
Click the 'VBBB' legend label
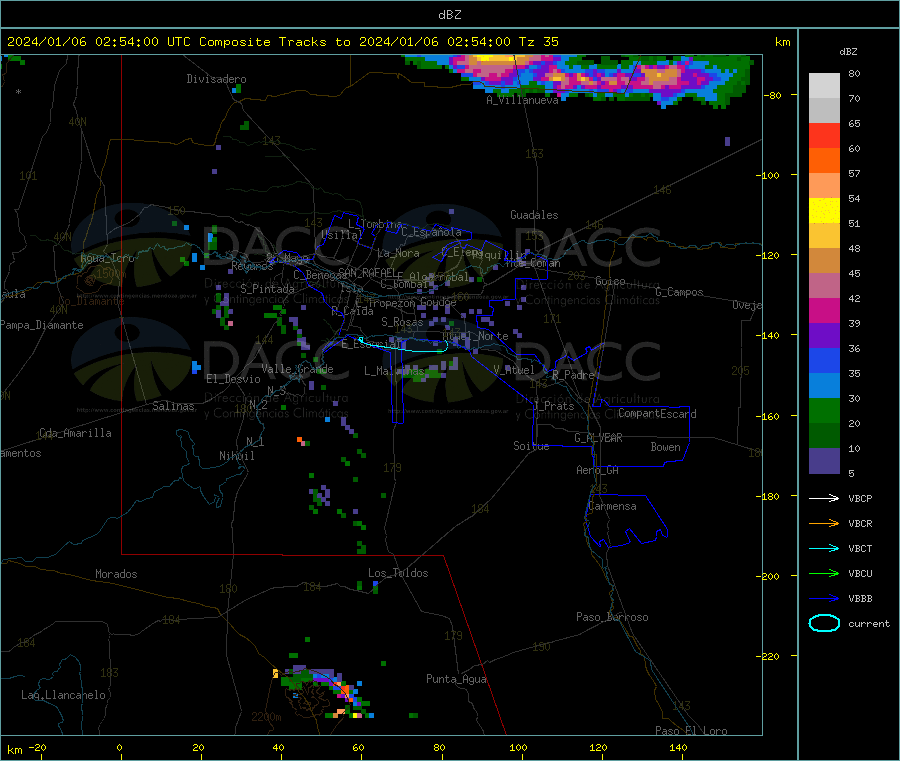(x=860, y=599)
